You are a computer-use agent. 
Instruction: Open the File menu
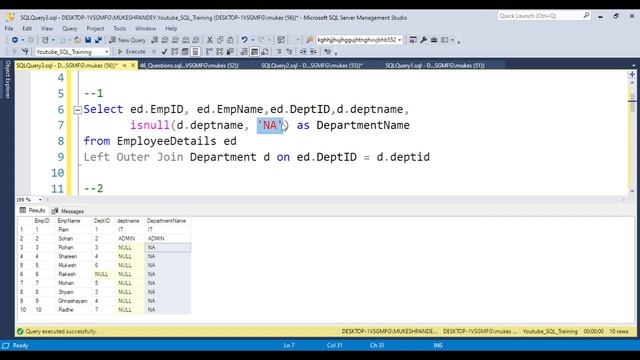point(9,29)
